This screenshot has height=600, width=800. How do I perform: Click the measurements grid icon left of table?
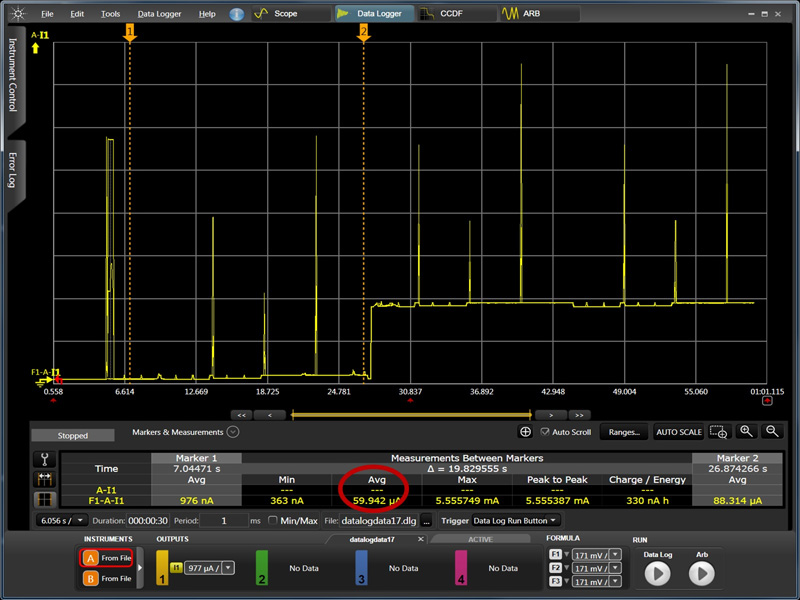coord(44,499)
